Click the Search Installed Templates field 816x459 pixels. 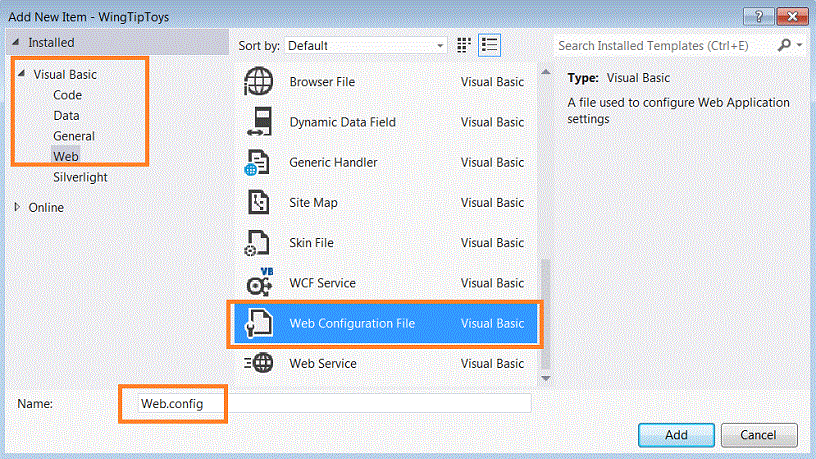pyautogui.click(x=665, y=45)
